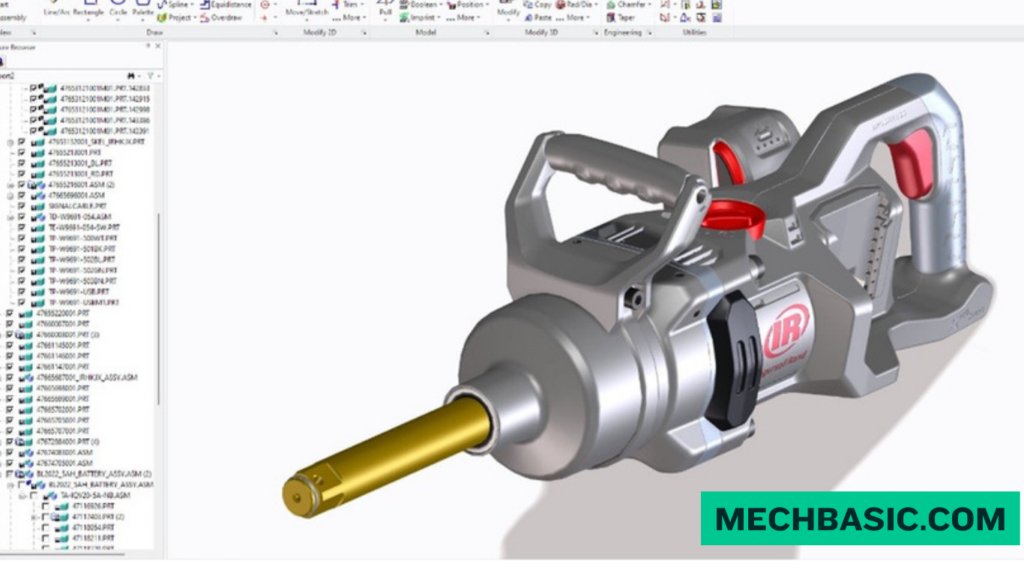The image size is (1024, 576).
Task: Click the funnel filter icon in browser
Action: (150, 76)
